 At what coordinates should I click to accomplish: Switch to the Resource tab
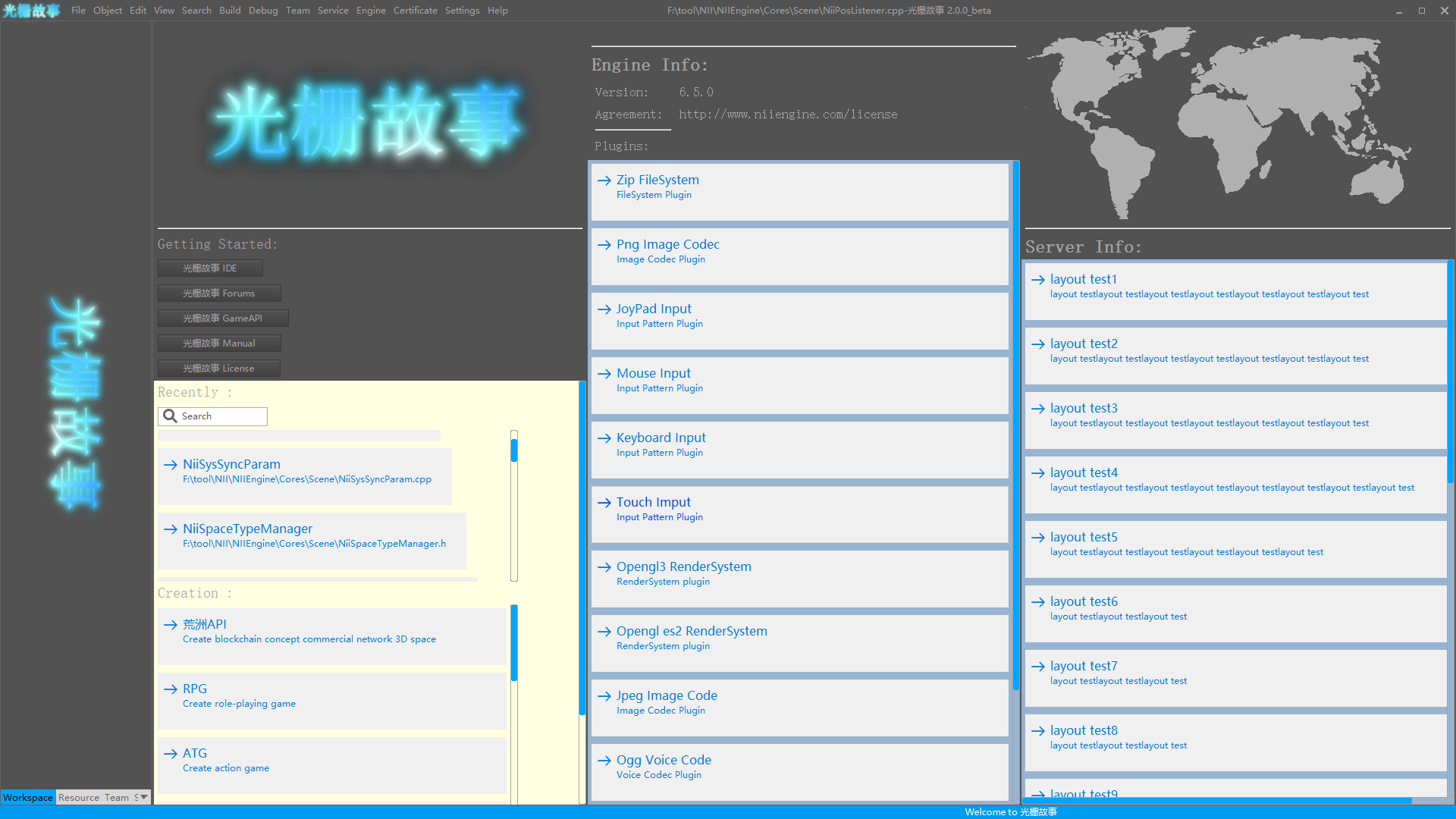point(79,797)
